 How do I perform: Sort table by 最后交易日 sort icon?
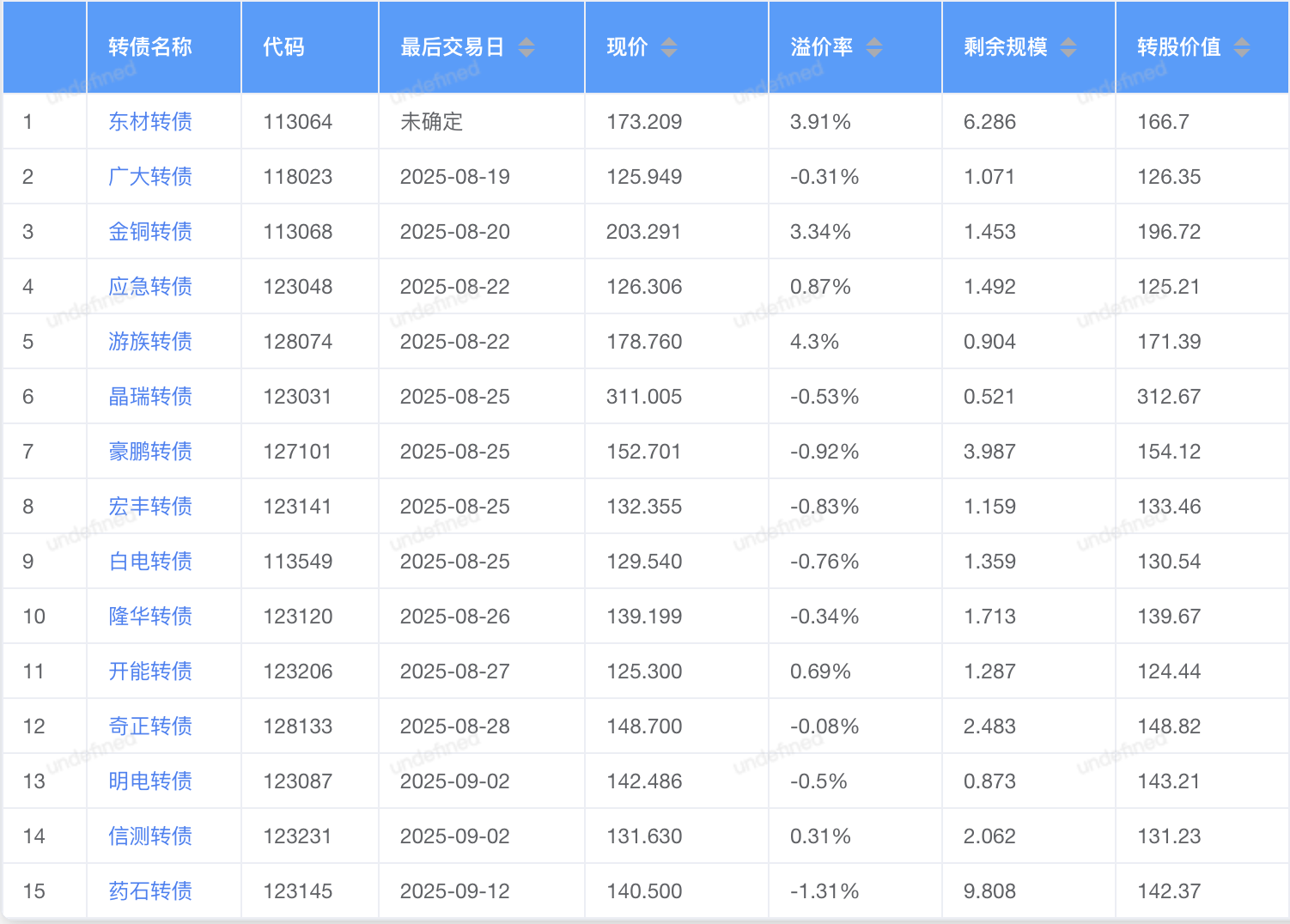(x=526, y=47)
